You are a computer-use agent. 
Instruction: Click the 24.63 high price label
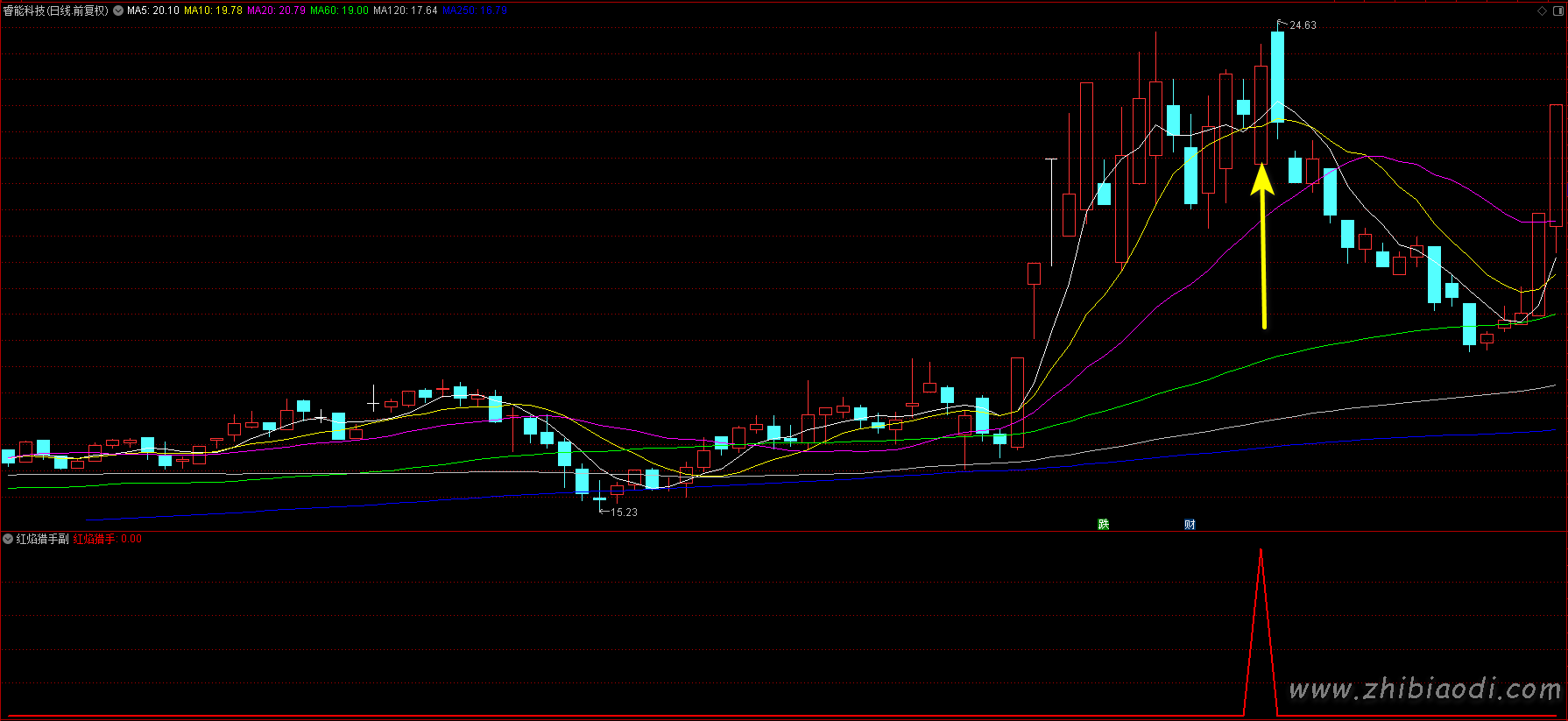[1303, 25]
